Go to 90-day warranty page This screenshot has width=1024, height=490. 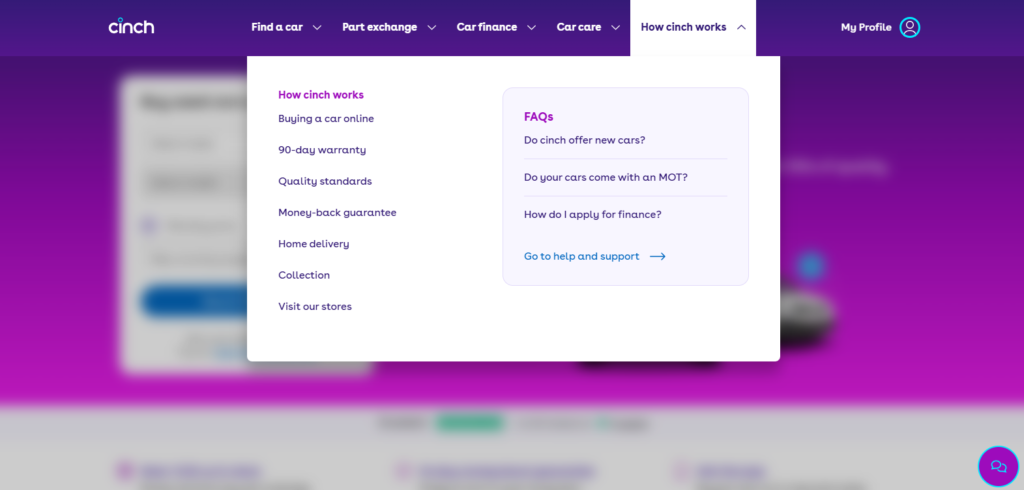322,150
